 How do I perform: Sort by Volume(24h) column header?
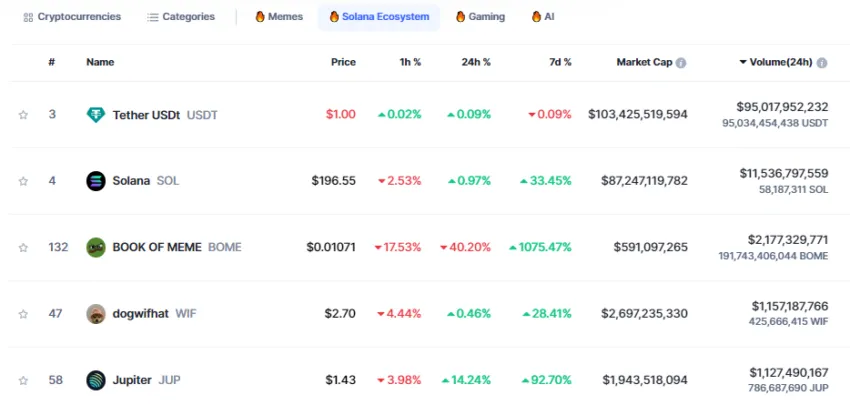777,62
